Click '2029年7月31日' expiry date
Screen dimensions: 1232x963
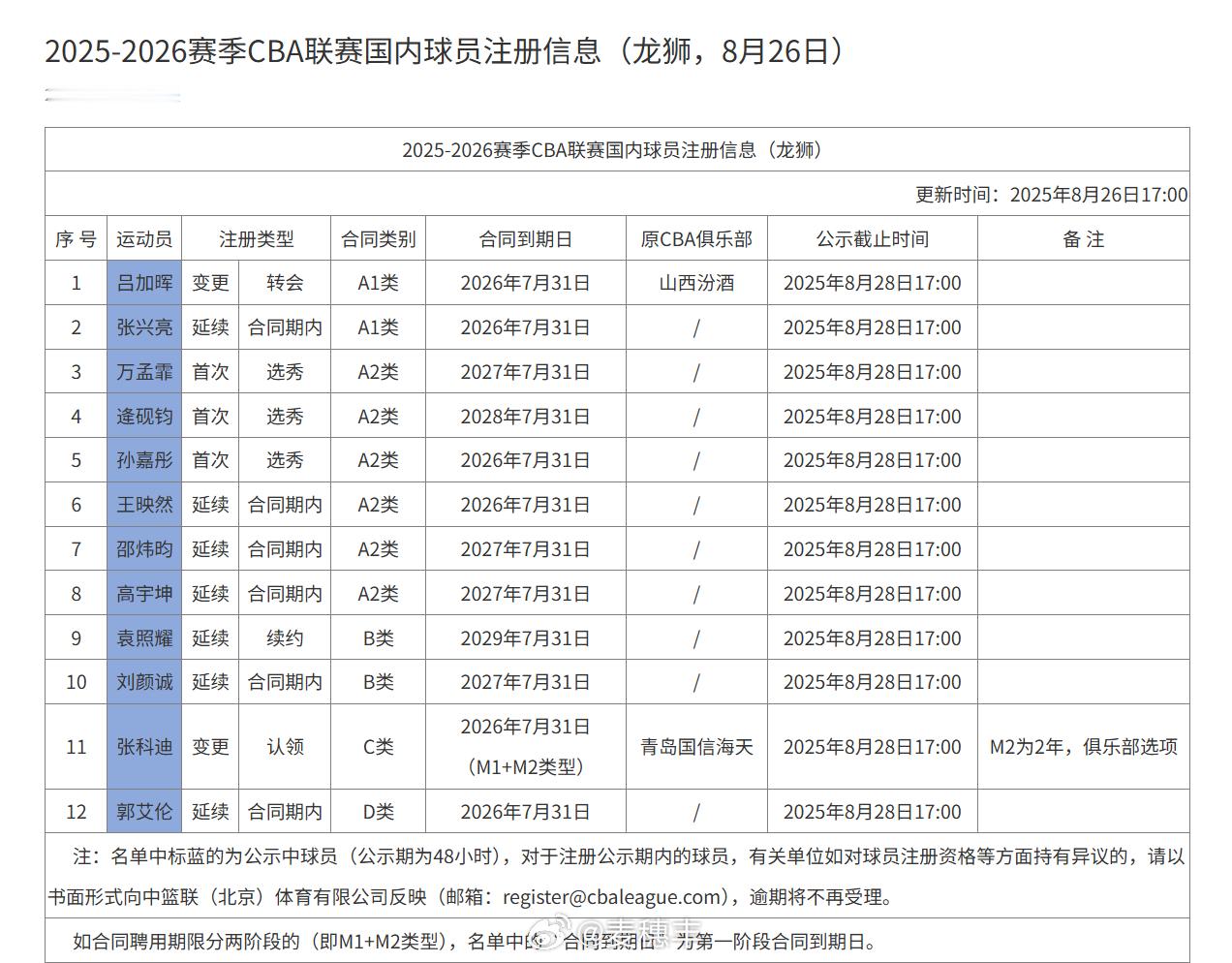tap(526, 638)
